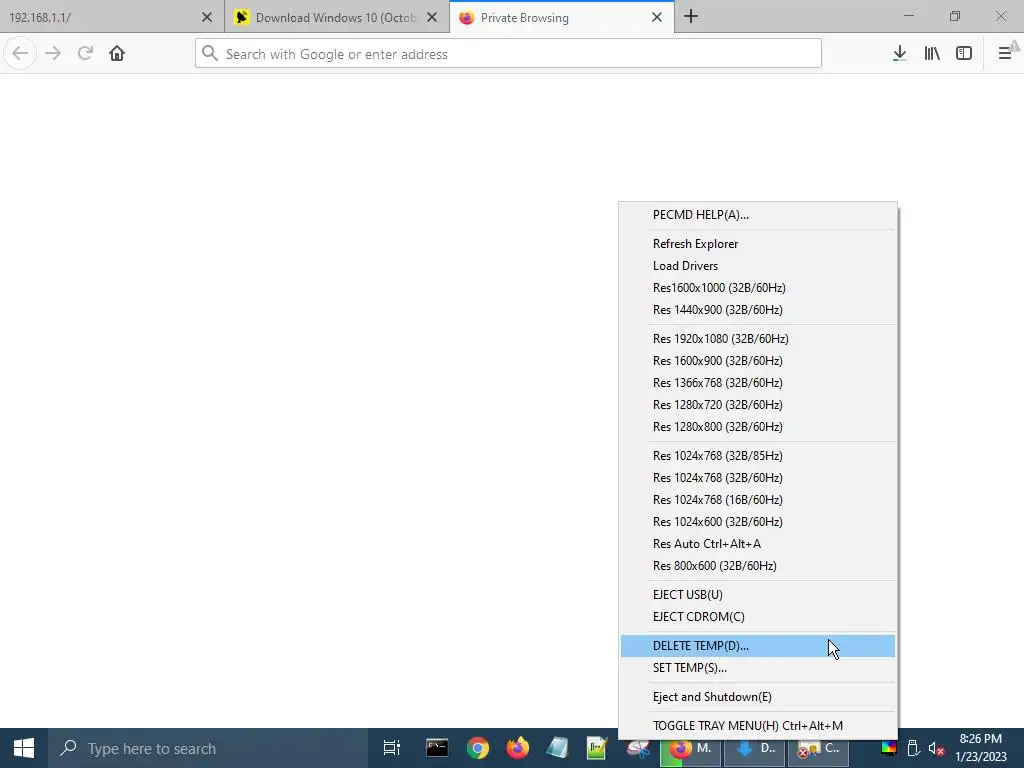
Task: Set resolution Res 1024x768 (16B/60Hz)
Action: pos(758,500)
